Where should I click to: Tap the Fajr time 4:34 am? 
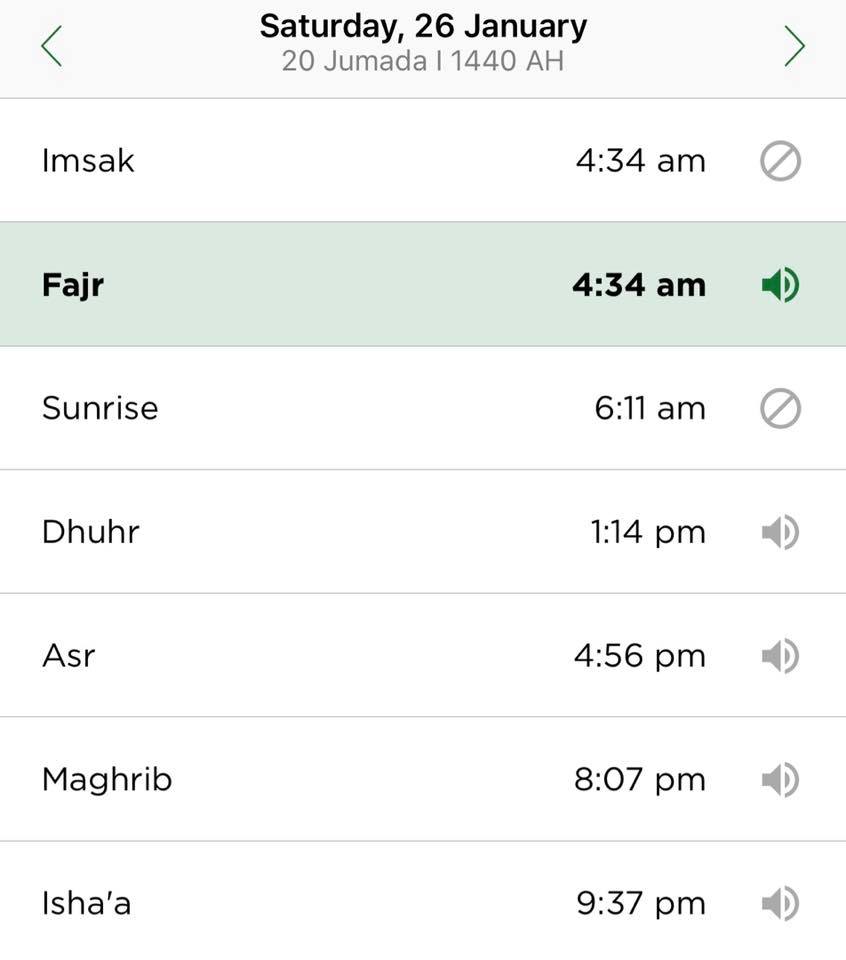639,285
